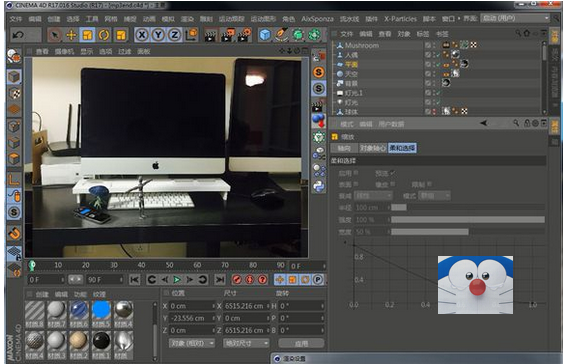Click the Undo arrow icon
563x364 pixels.
(18, 35)
